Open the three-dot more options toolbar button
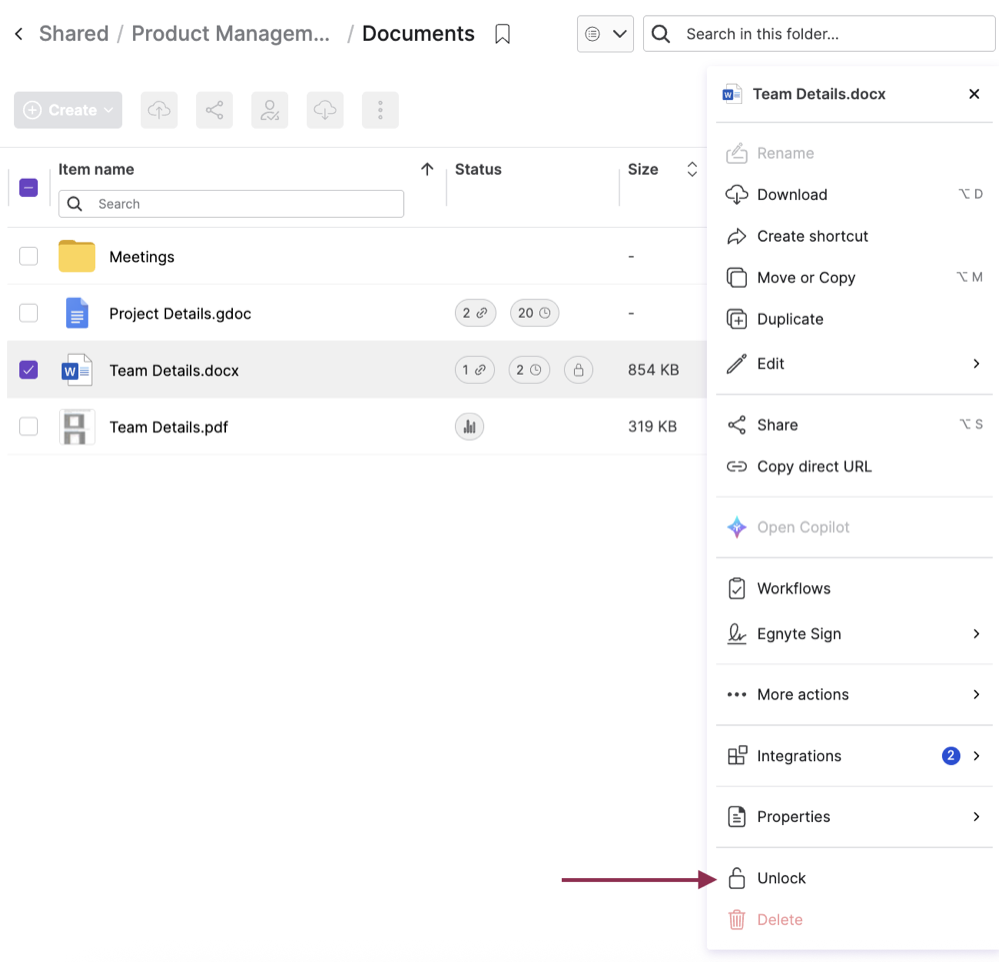This screenshot has width=999, height=962. click(x=380, y=110)
